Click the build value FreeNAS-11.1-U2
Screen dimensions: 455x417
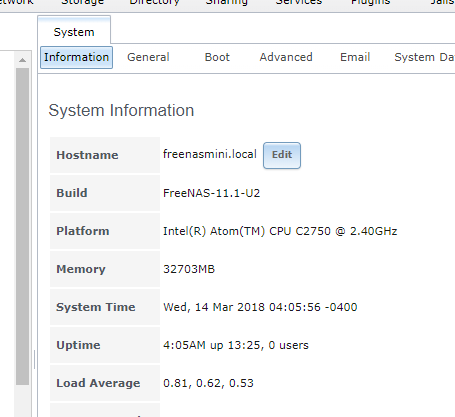(x=211, y=193)
